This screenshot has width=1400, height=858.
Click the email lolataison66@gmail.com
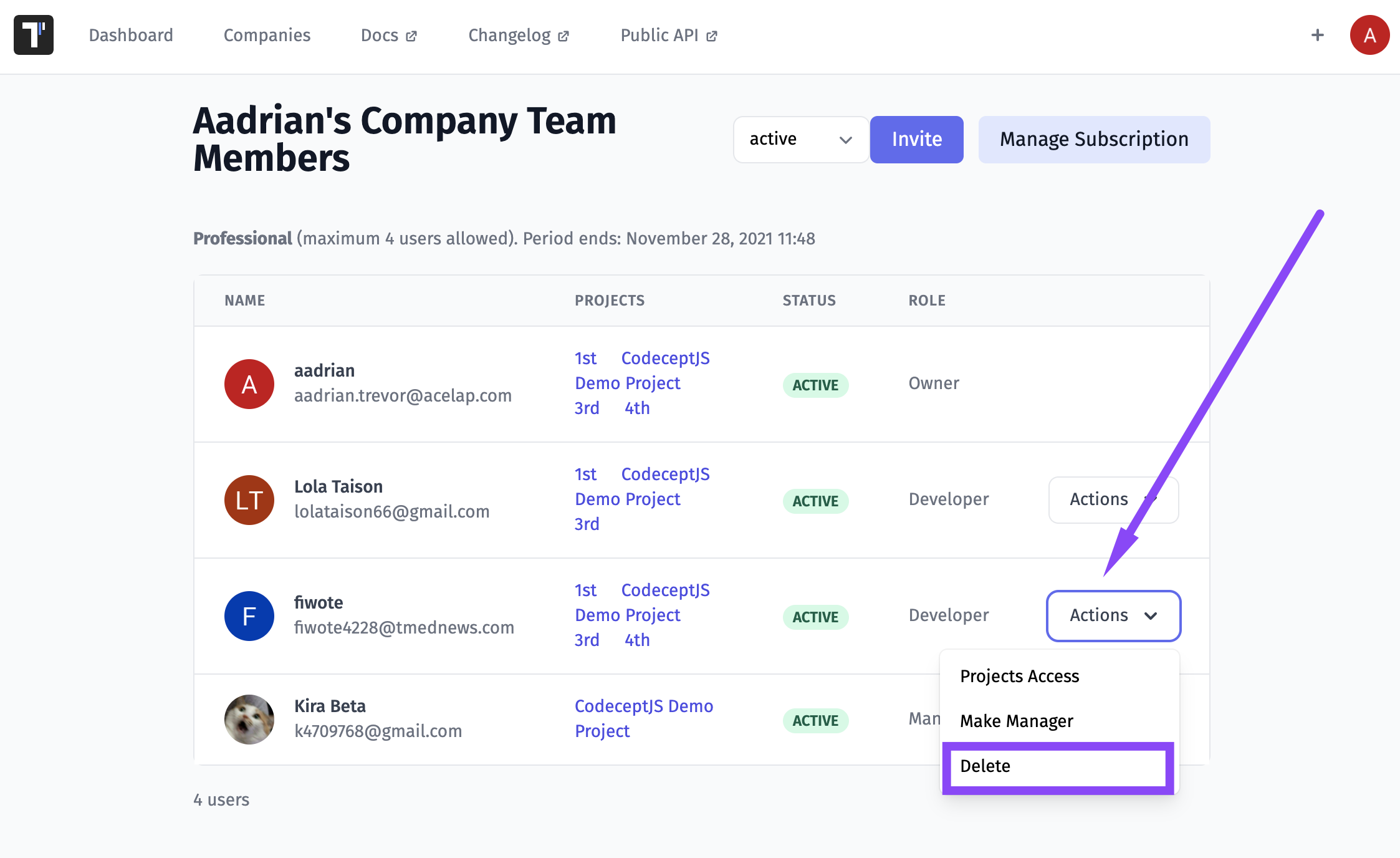point(391,511)
